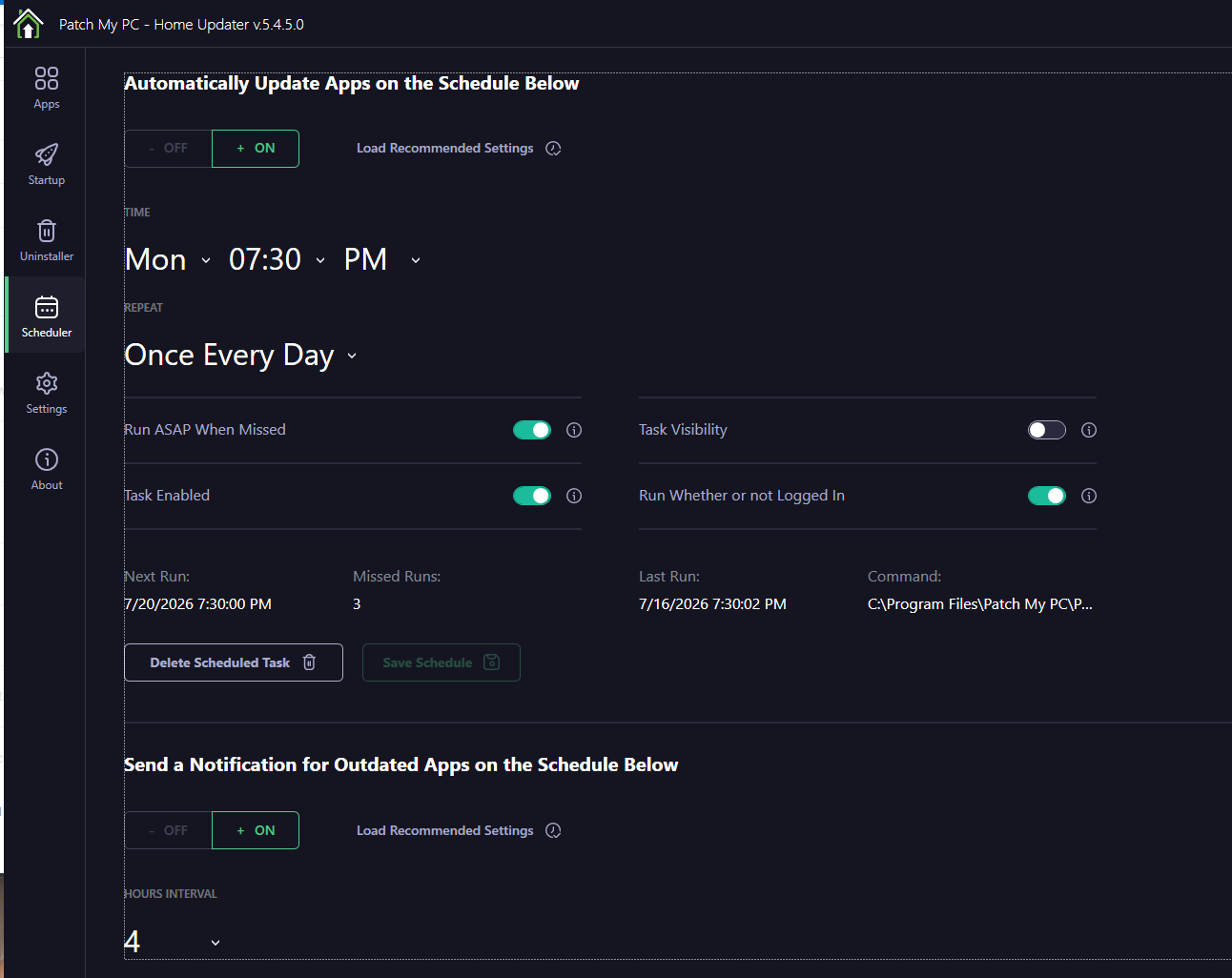Click info icon next to Run ASAP When Missed
The width and height of the screenshot is (1232, 978).
574,430
